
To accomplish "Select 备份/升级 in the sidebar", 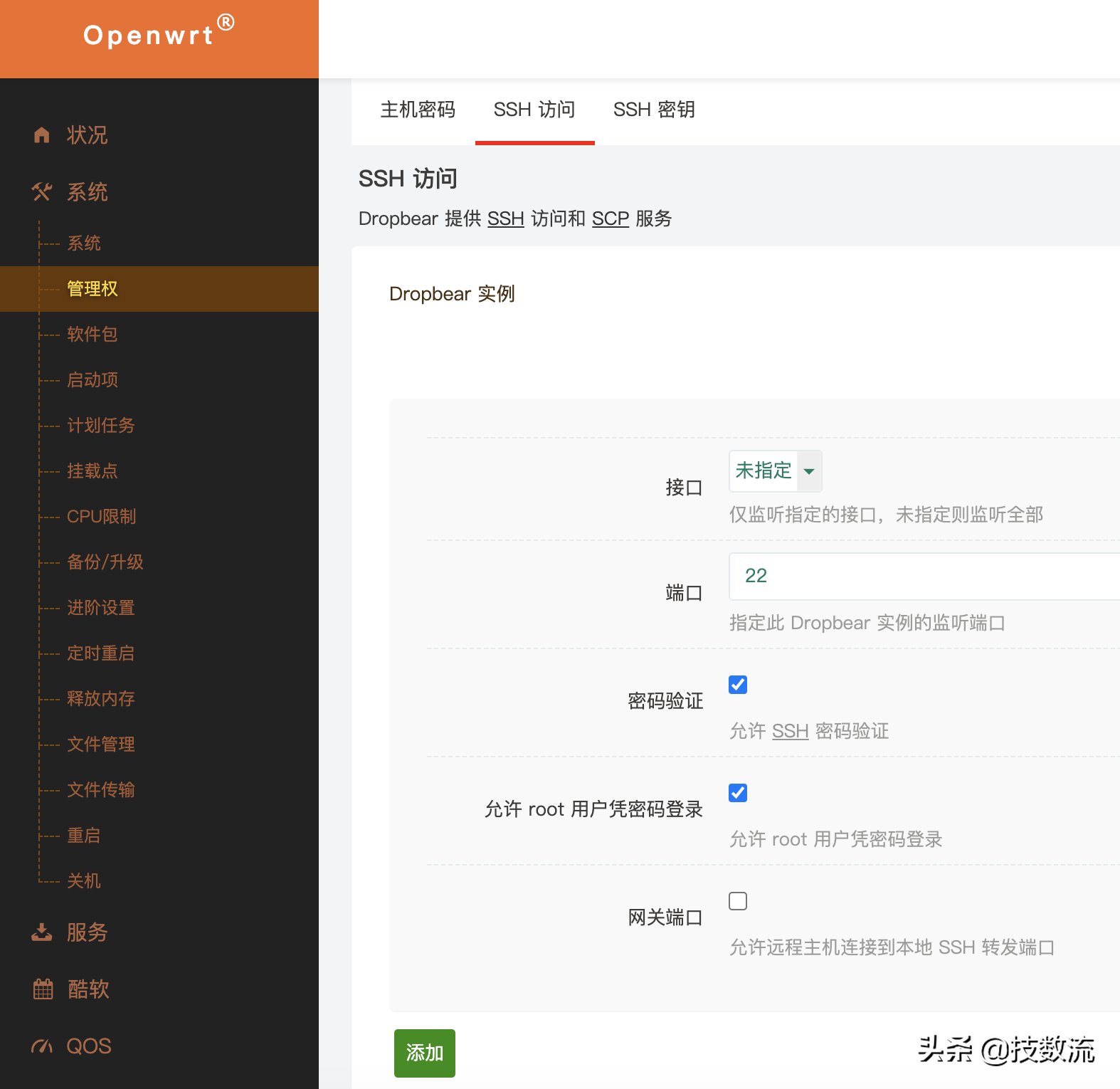I will 105,562.
